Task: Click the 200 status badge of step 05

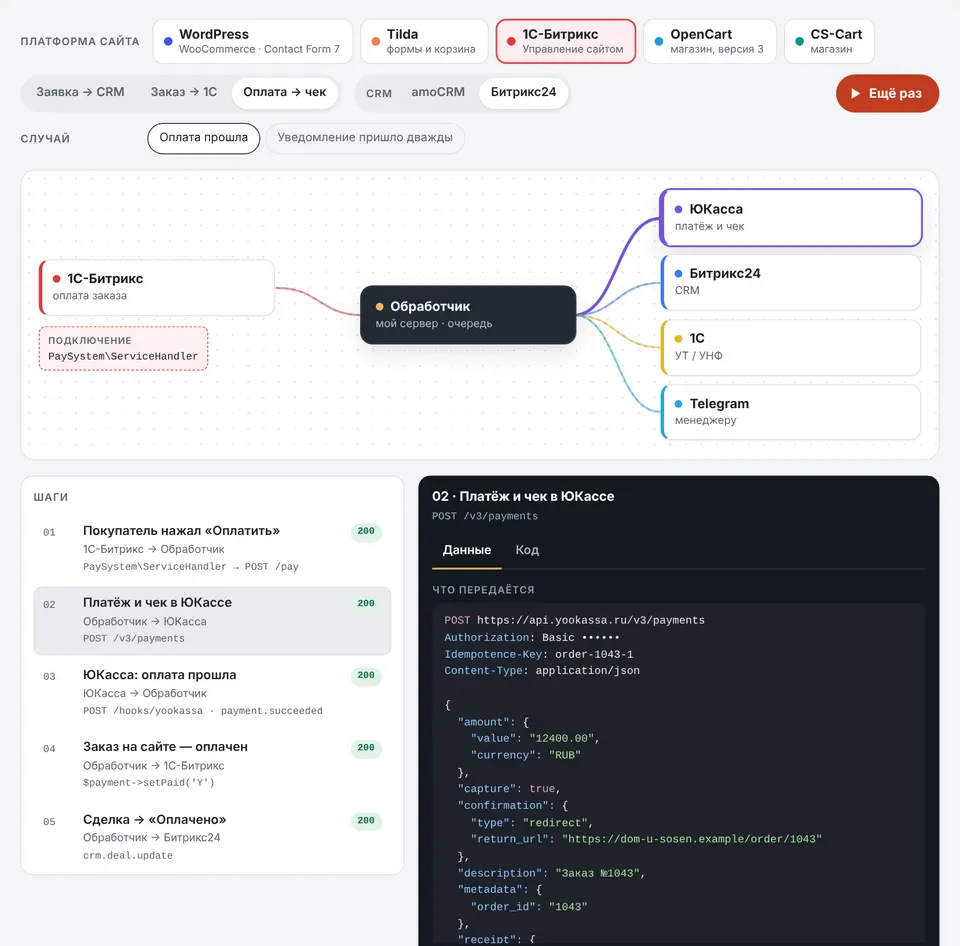Action: pyautogui.click(x=366, y=820)
